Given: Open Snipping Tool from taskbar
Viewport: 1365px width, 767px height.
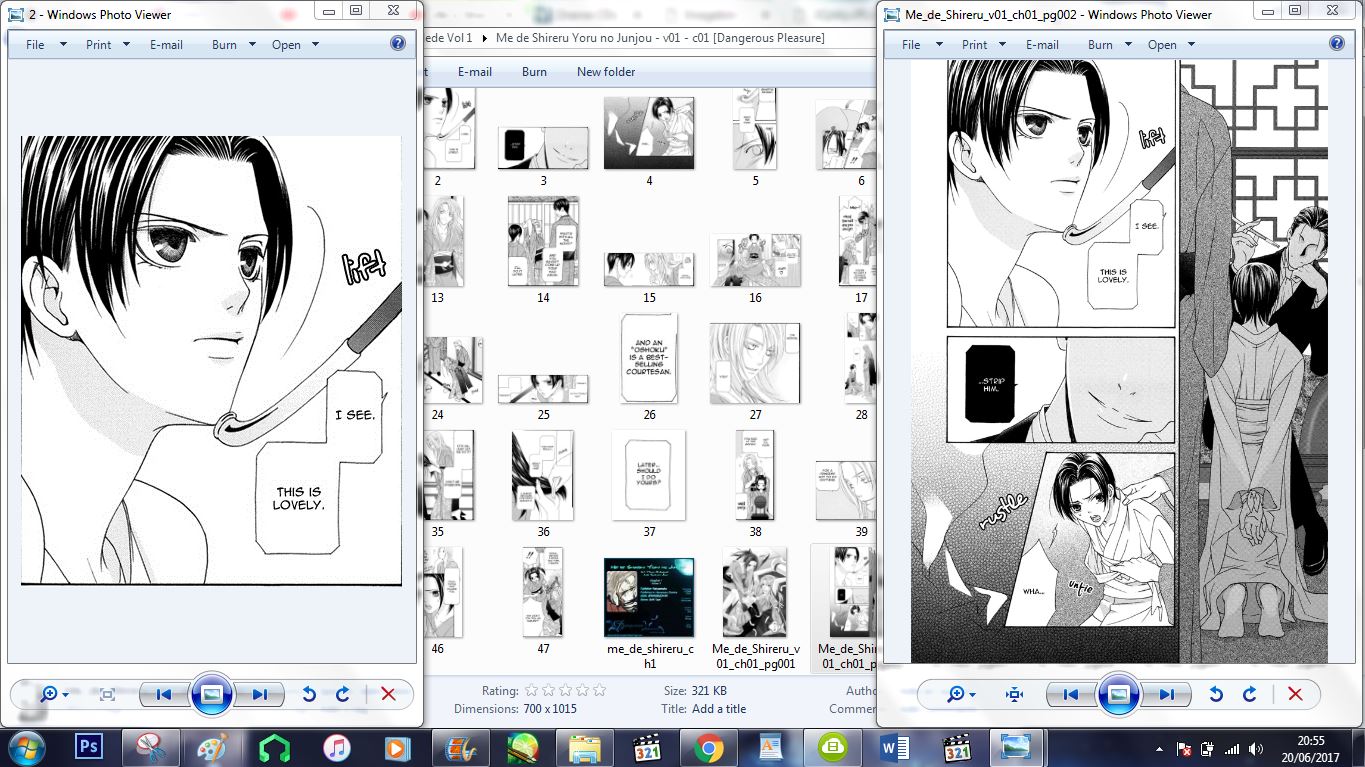Looking at the screenshot, I should (151, 747).
